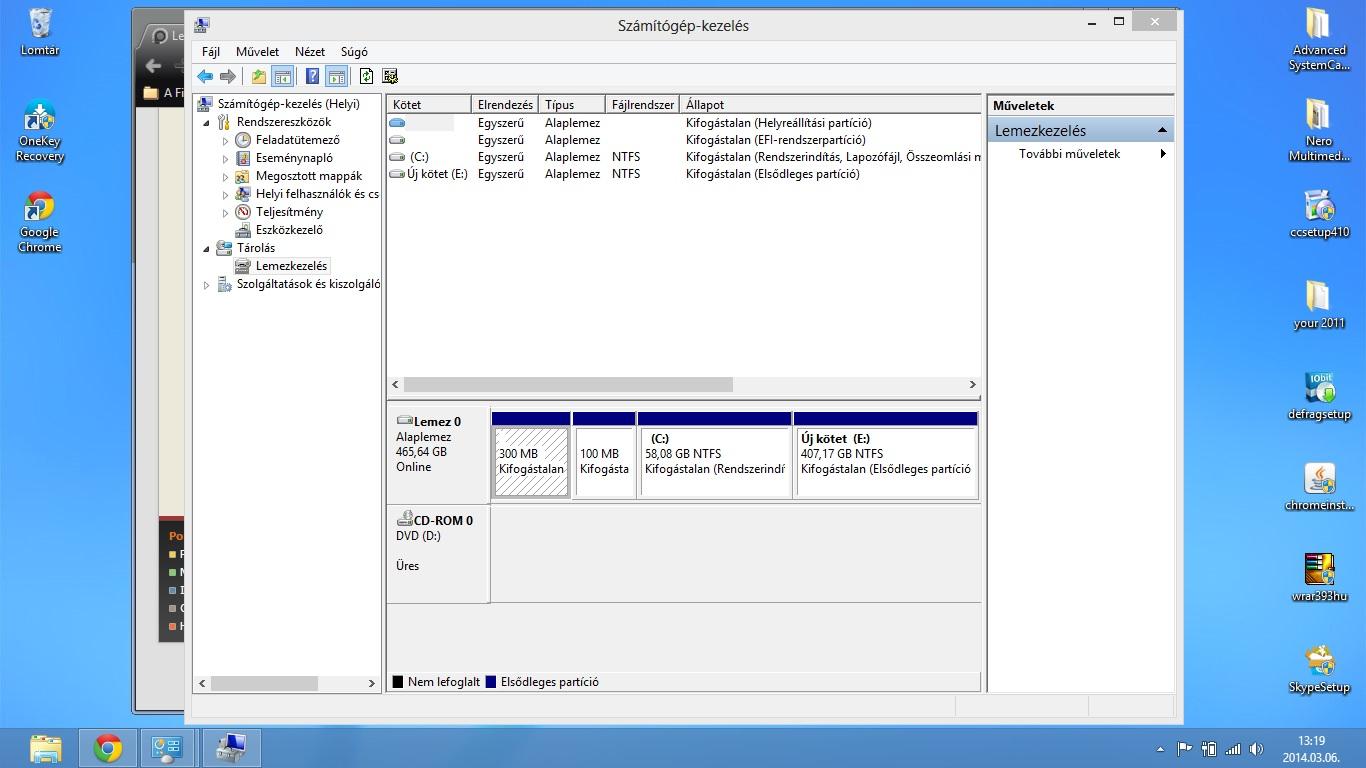This screenshot has height=768, width=1366.
Task: Click volume list scrollbar left arrow
Action: tap(396, 384)
